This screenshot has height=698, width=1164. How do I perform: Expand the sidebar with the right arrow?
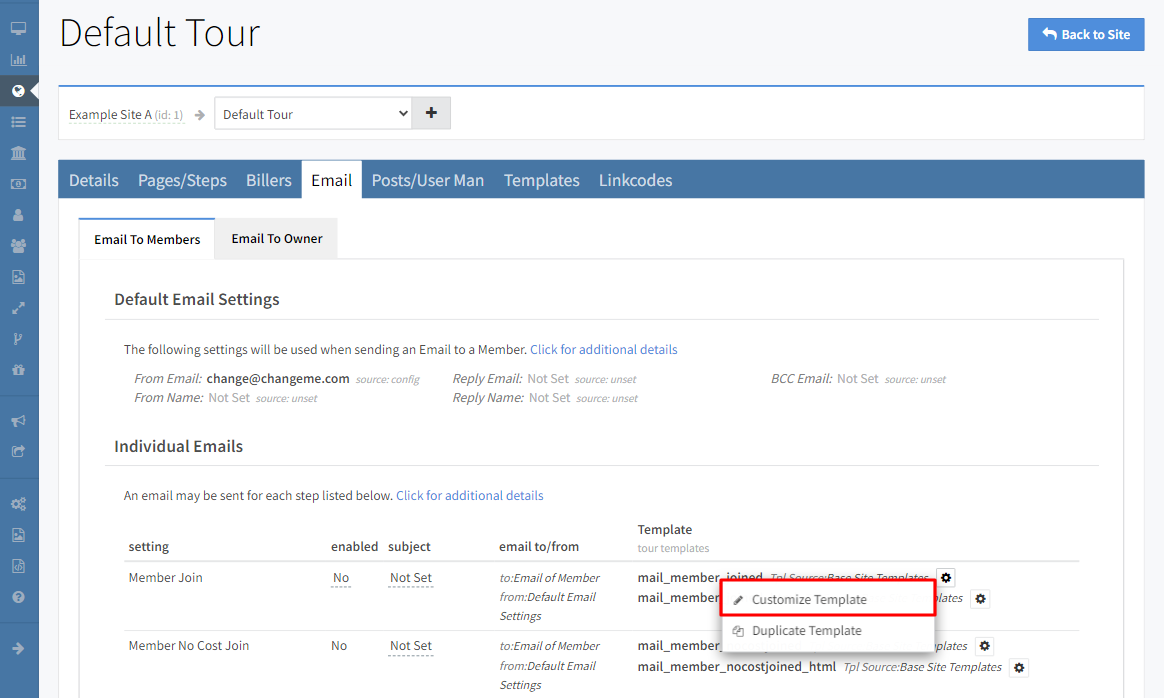point(18,648)
